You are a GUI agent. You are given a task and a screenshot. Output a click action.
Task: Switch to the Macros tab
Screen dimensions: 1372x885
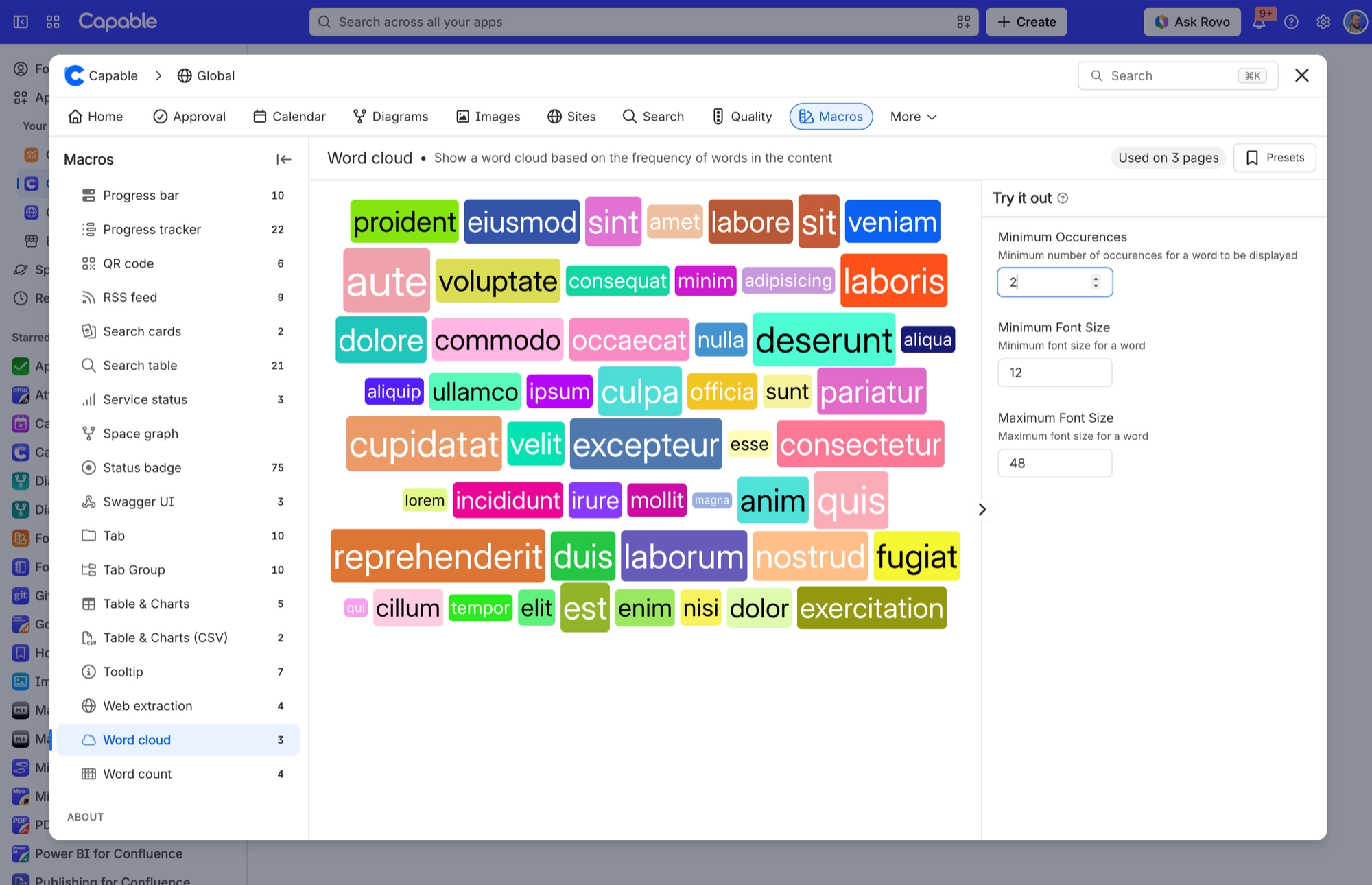pos(831,117)
